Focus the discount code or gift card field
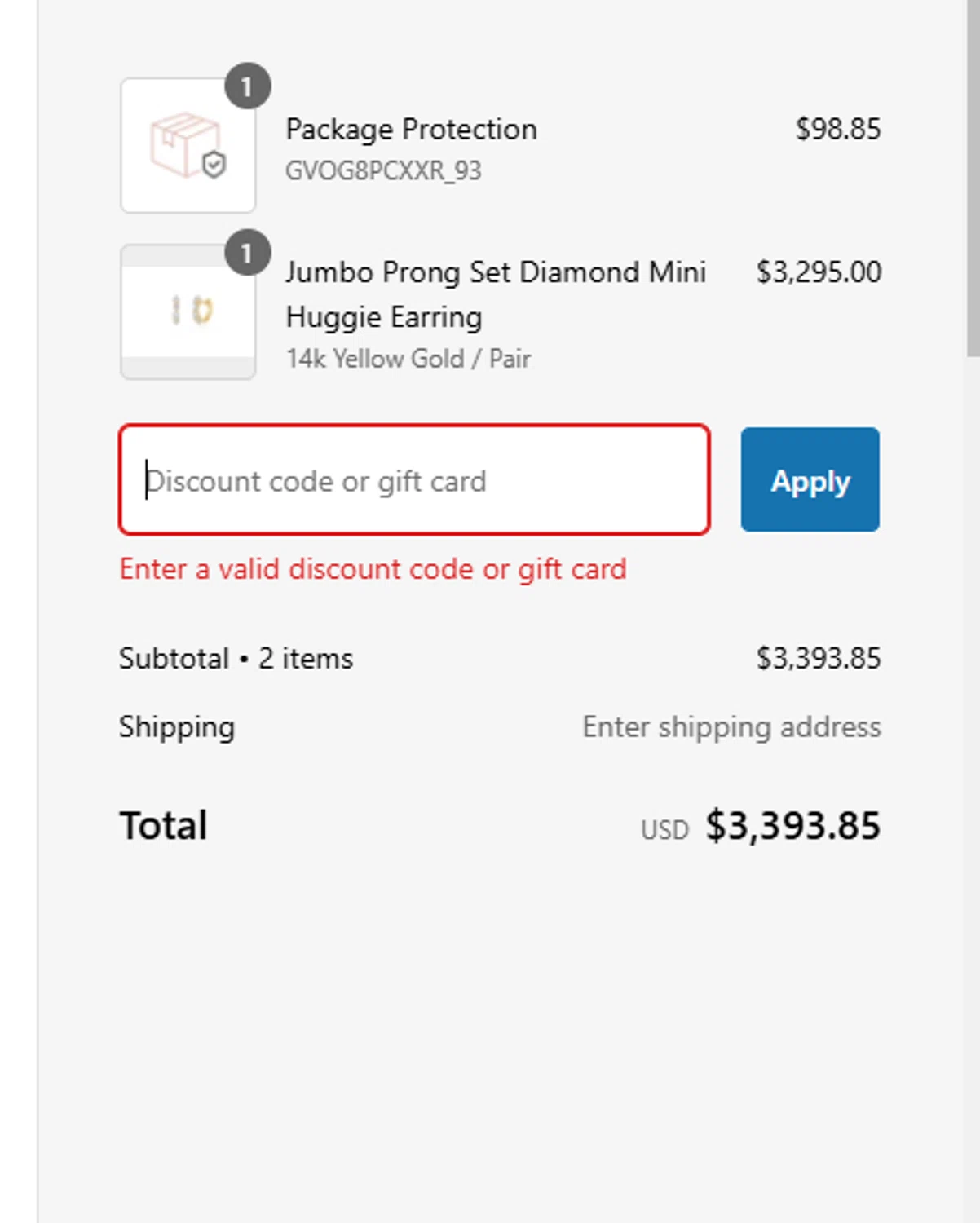Viewport: 980px width, 1223px height. (414, 480)
